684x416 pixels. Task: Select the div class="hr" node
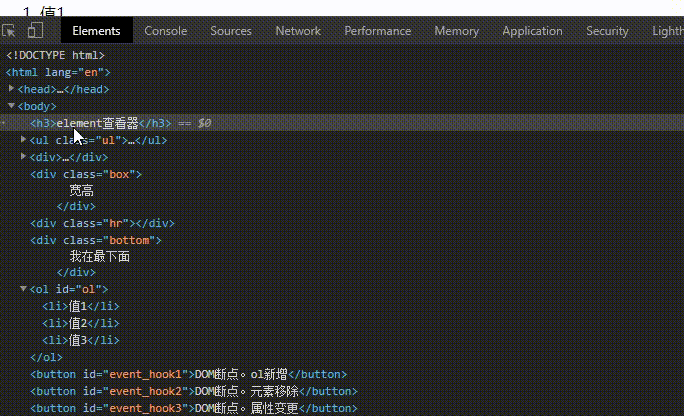(x=102, y=223)
